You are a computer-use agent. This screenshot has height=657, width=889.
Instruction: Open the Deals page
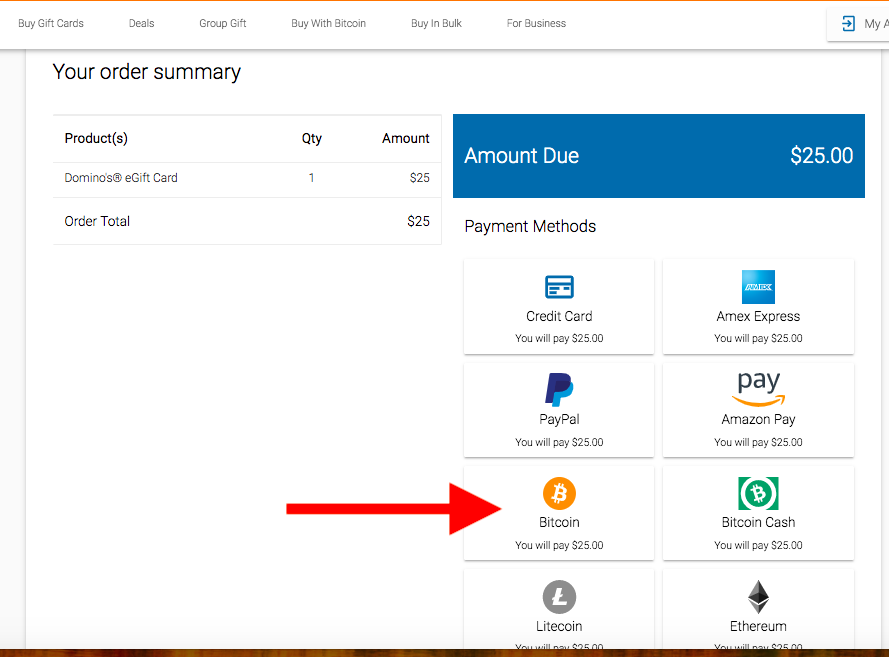tap(141, 23)
